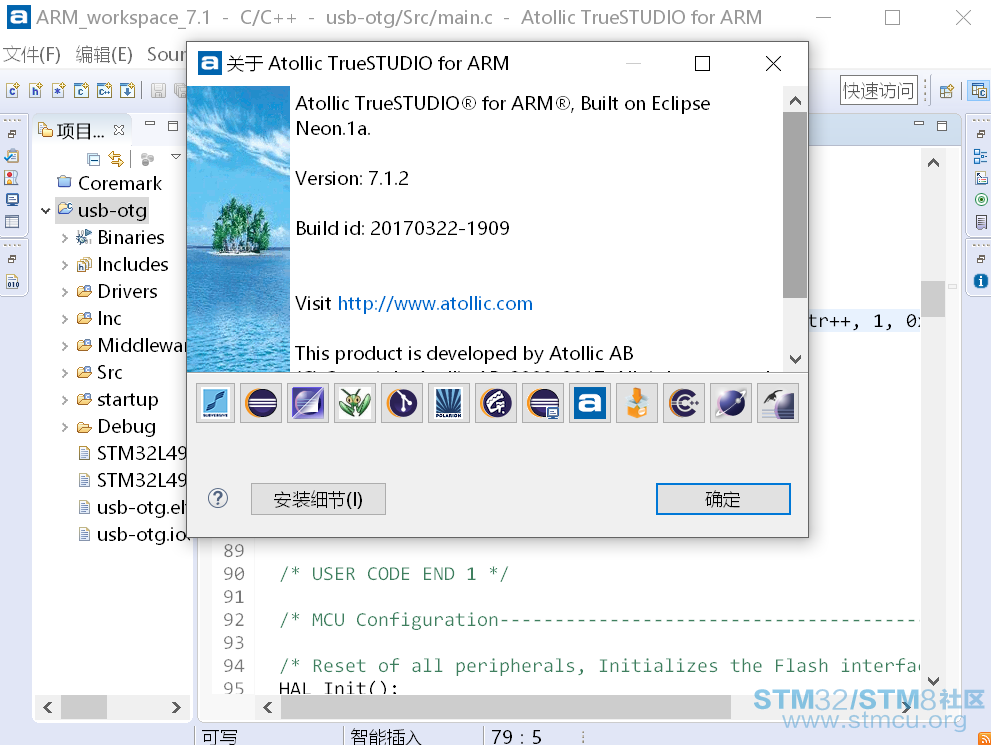Open the Source menu

(166, 54)
